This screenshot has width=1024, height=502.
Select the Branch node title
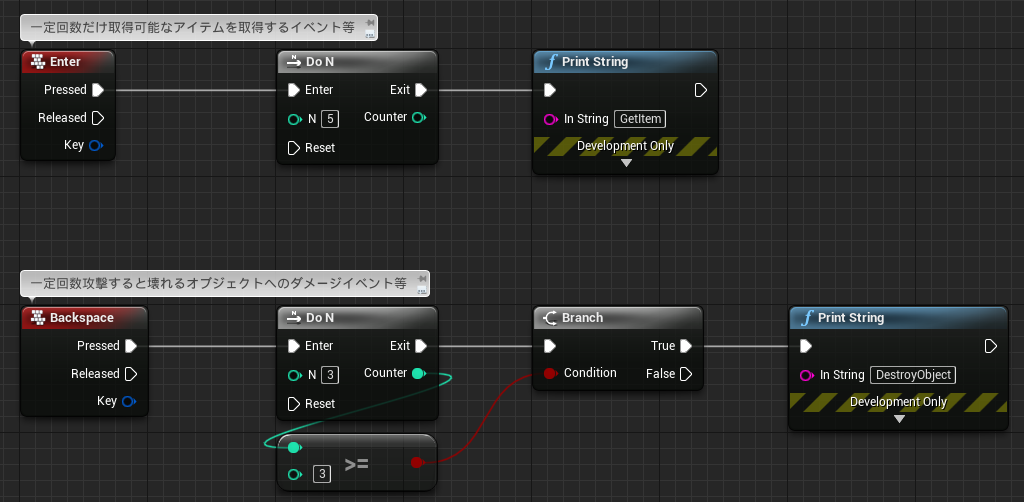(x=583, y=317)
